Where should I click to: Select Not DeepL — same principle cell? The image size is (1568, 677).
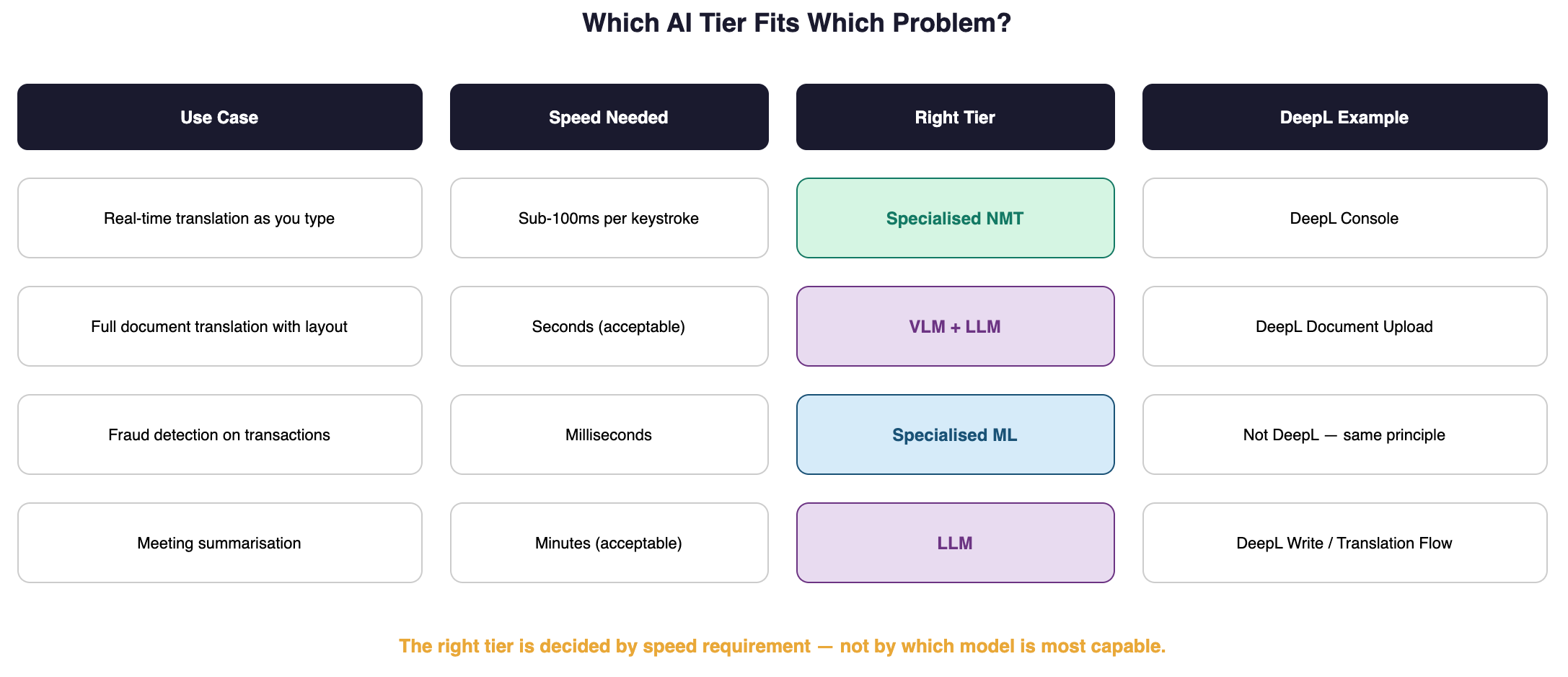1345,434
